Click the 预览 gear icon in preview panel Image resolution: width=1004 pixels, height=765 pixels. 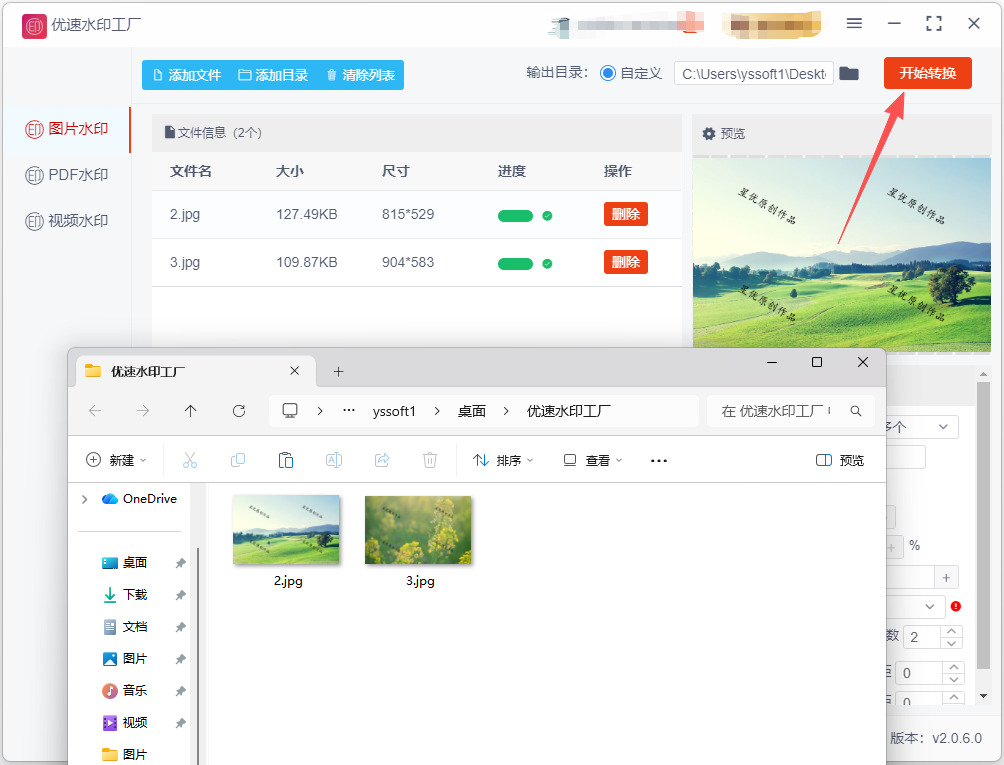[x=709, y=134]
